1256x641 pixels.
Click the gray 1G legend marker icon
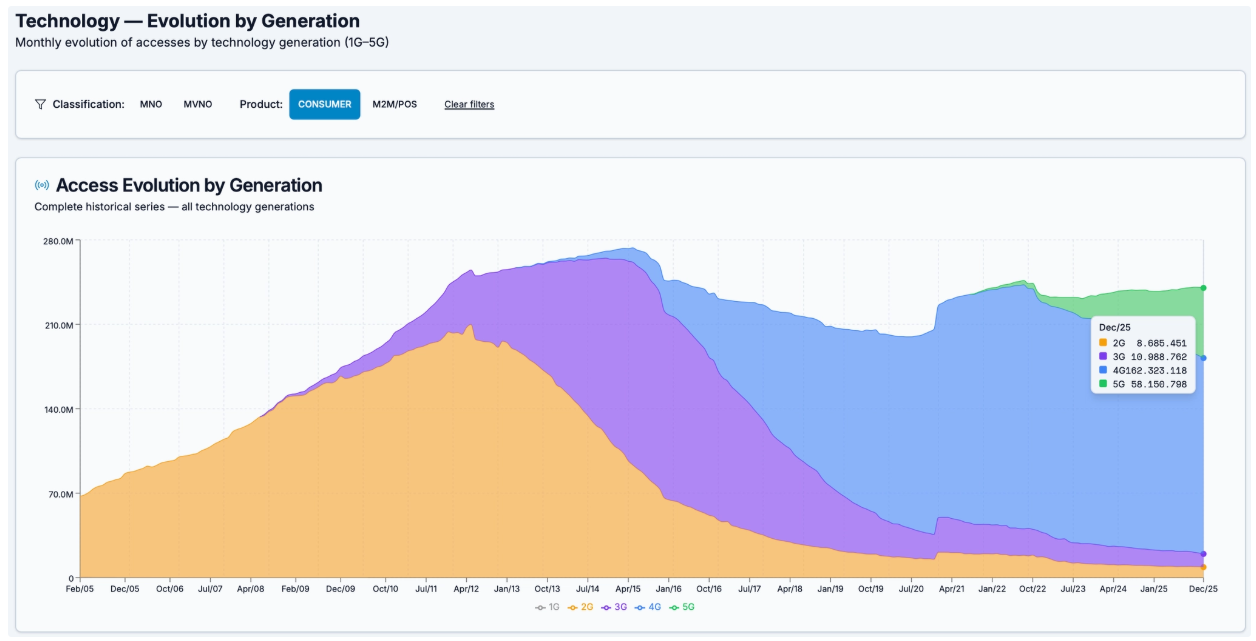click(x=540, y=607)
